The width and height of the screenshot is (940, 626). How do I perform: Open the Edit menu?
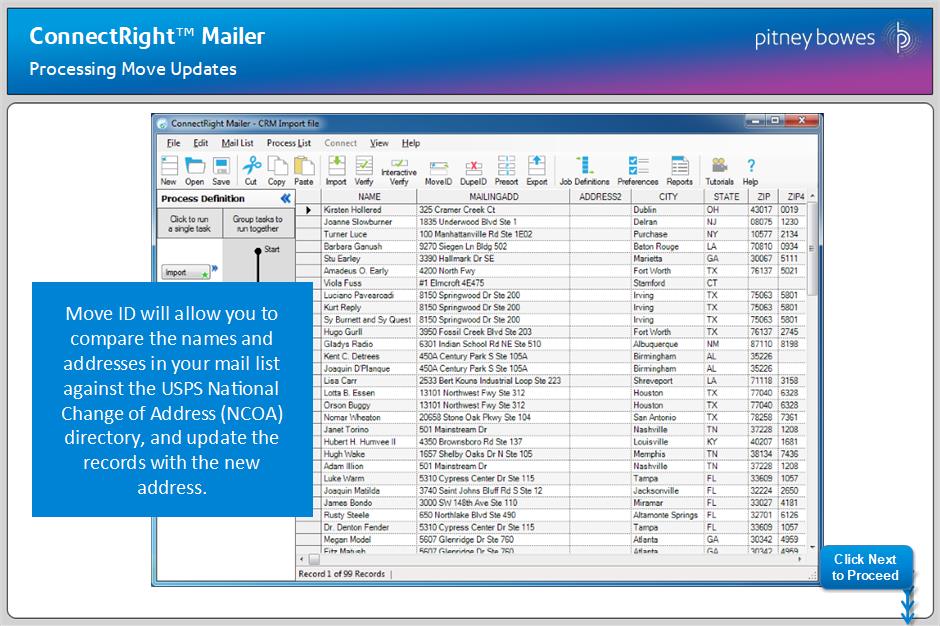point(200,143)
